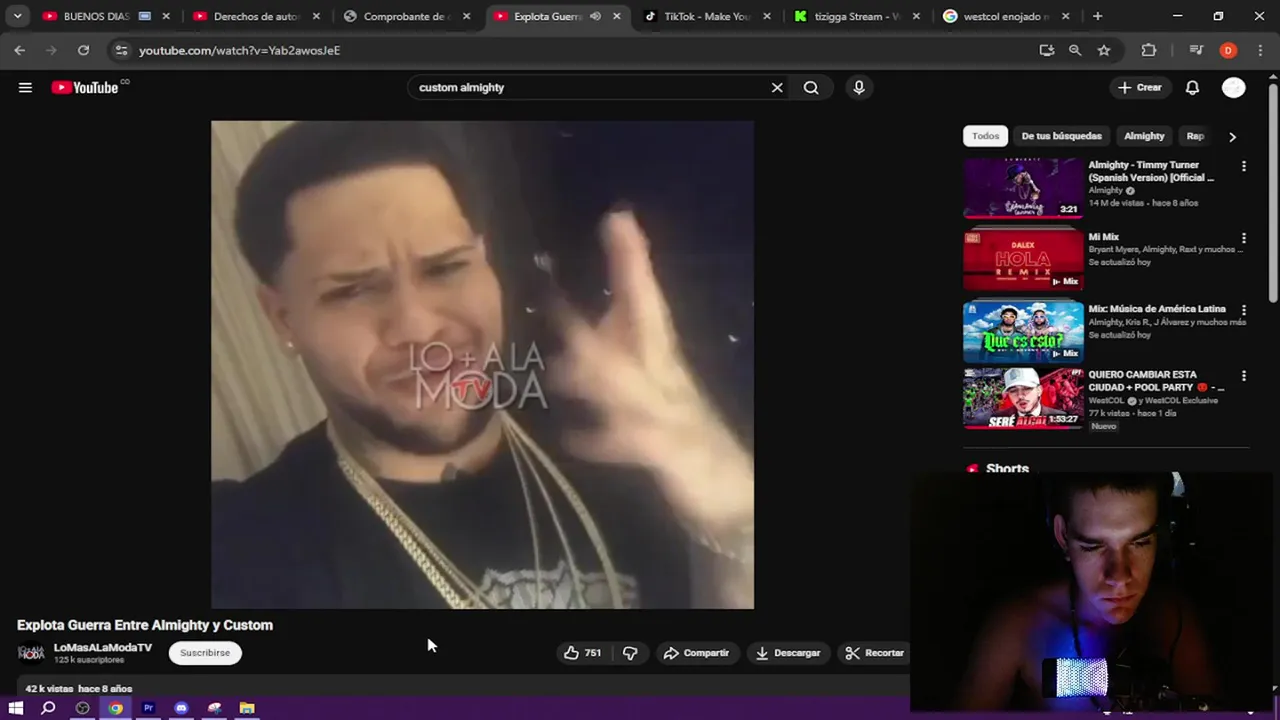Open Discord from taskbar
The width and height of the screenshot is (1280, 720).
click(181, 708)
